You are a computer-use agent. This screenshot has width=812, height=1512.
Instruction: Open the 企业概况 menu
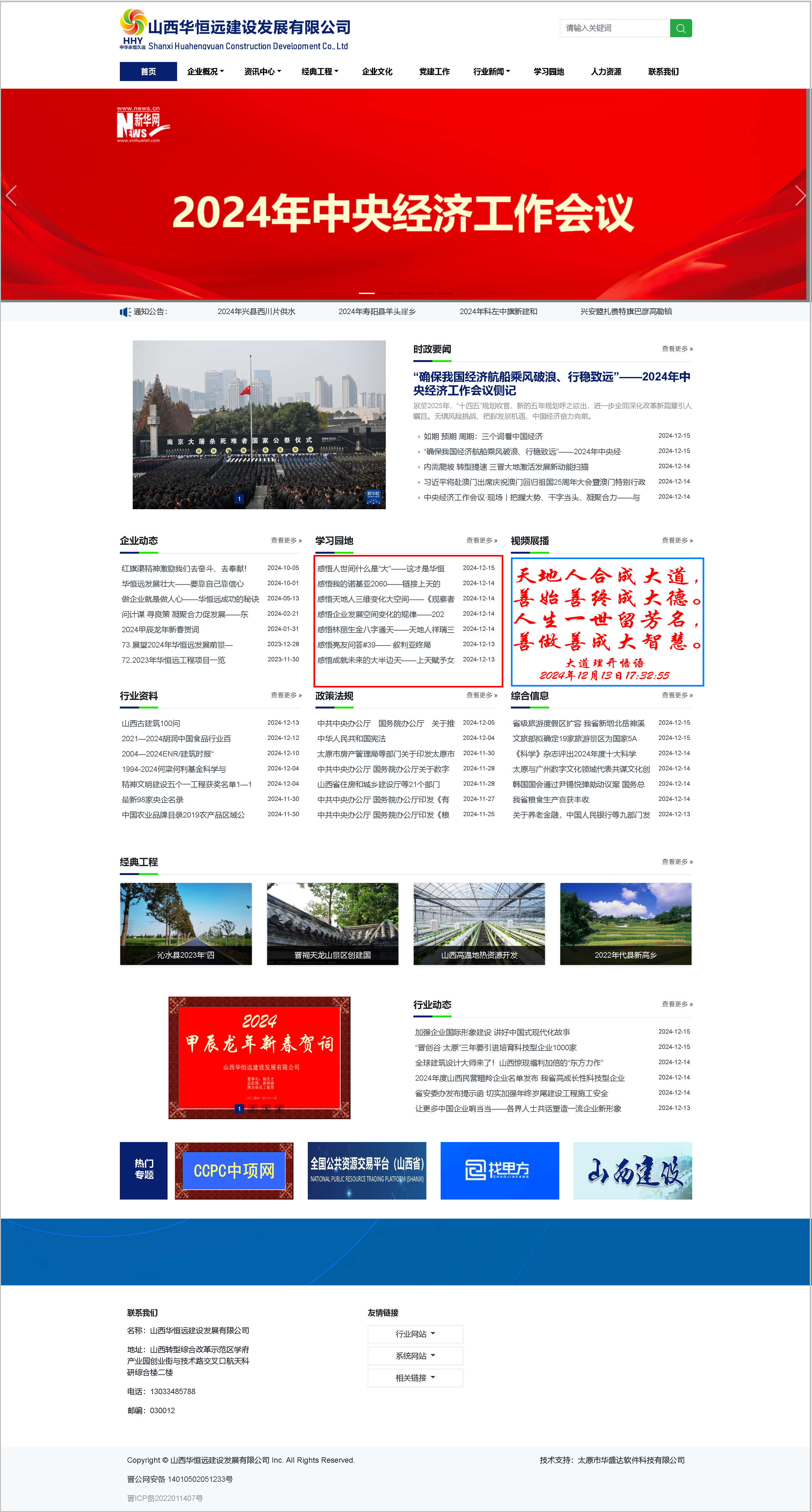205,72
